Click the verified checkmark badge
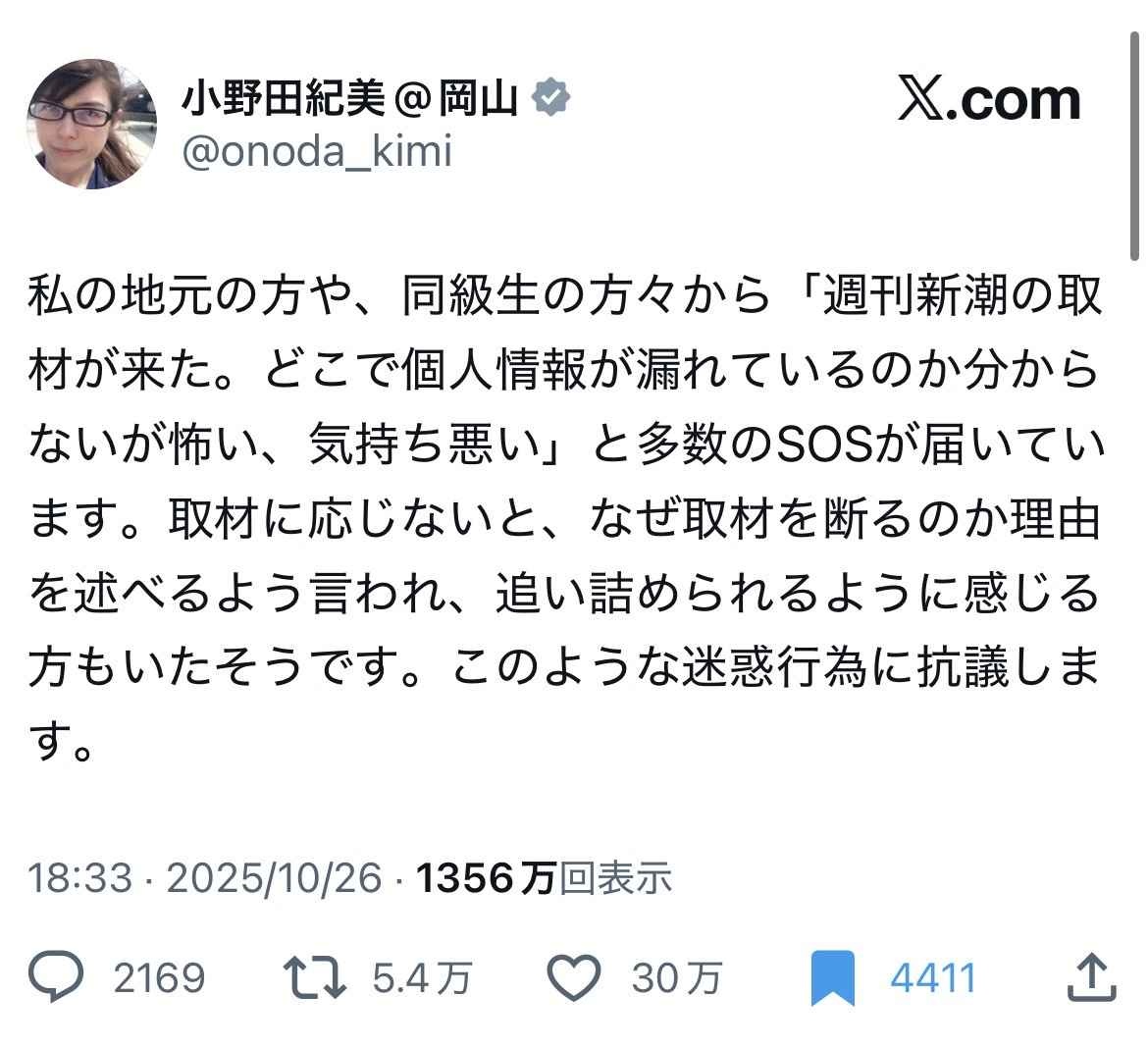Viewport: 1148px width, 1048px height. 551,97
